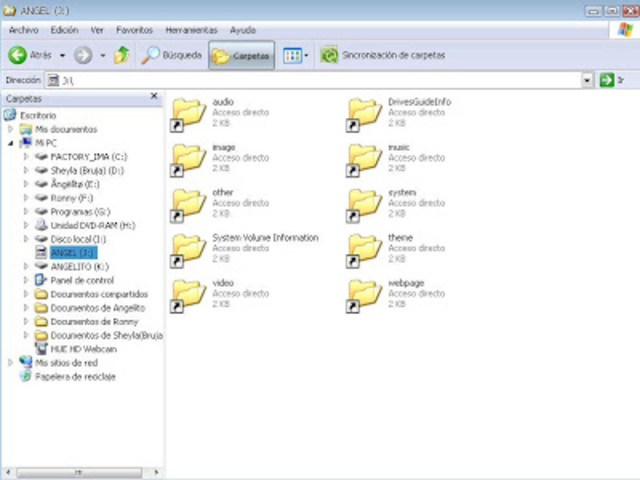Expand Ronny (F:) drive node

click(x=26, y=198)
